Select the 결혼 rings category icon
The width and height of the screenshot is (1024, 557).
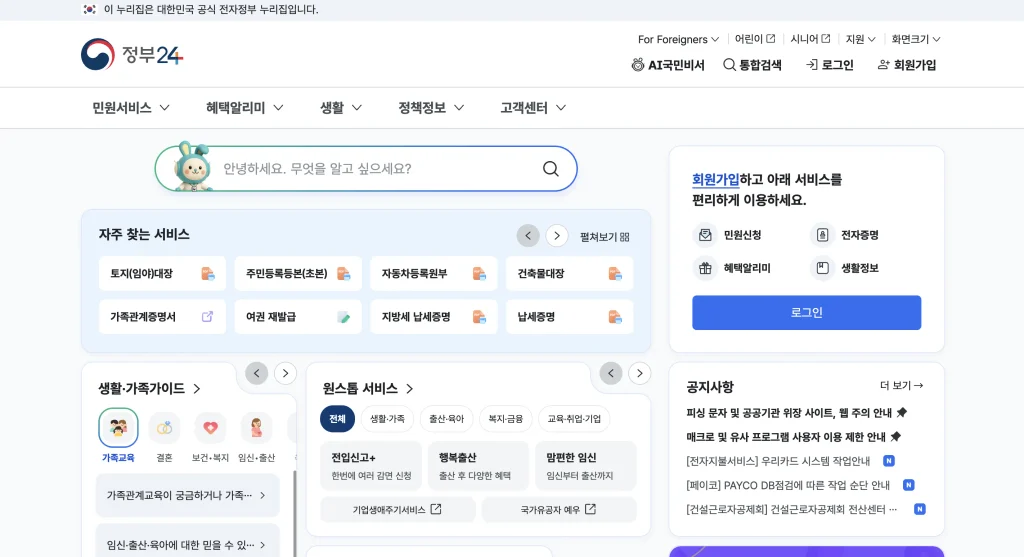[x=165, y=428]
